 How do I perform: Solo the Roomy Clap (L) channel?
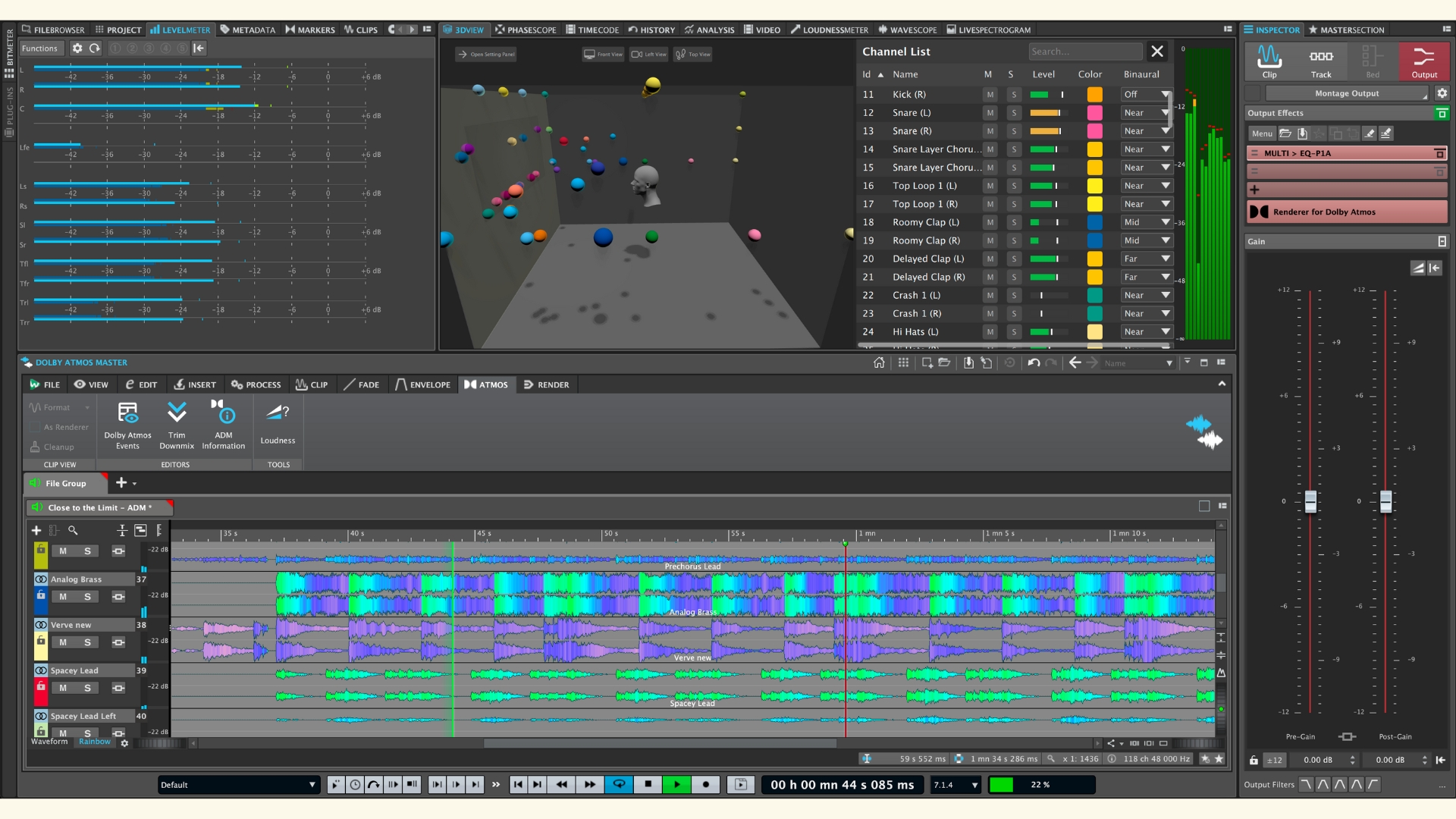[1014, 222]
